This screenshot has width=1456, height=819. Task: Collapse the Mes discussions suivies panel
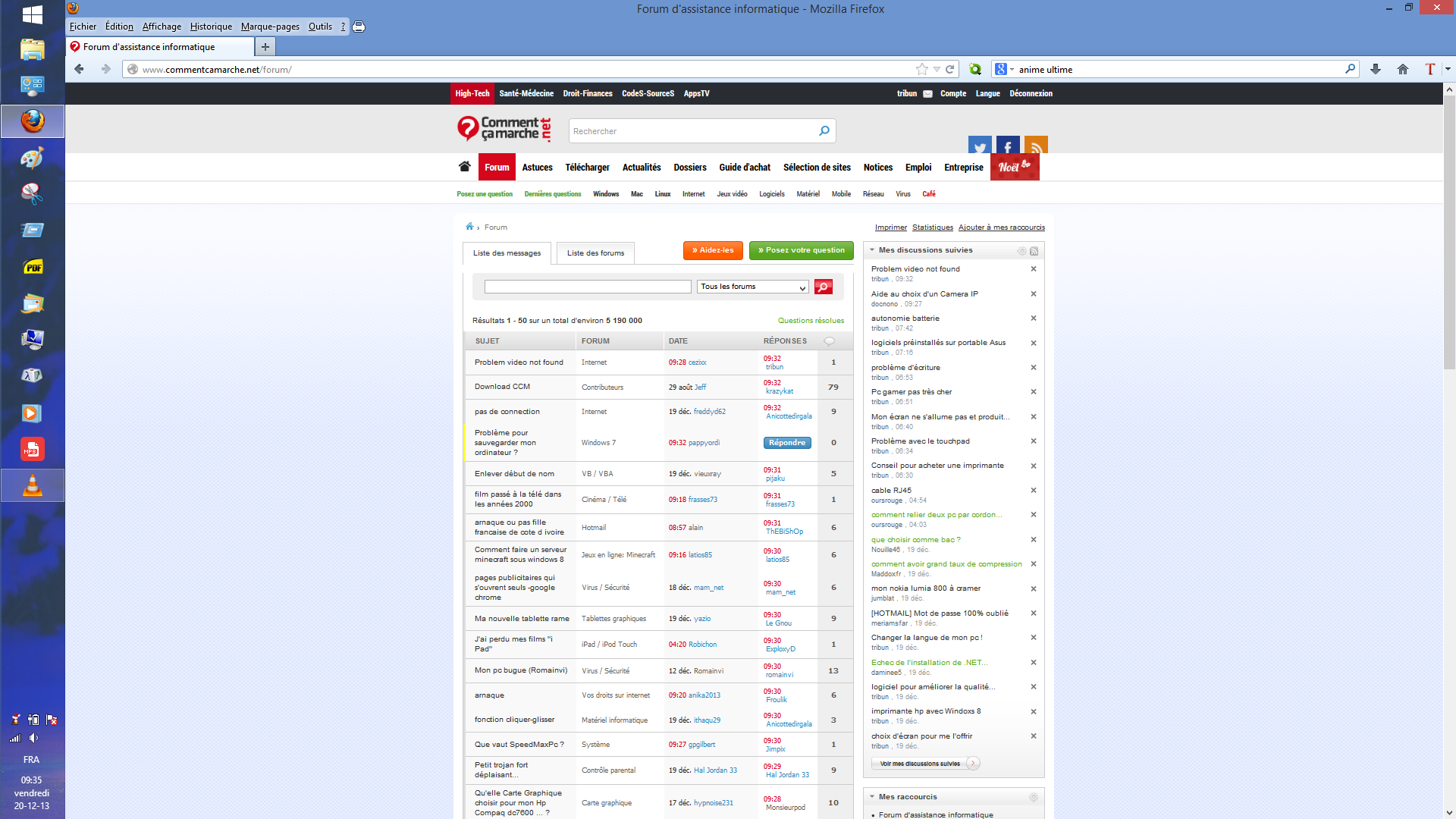tap(872, 250)
